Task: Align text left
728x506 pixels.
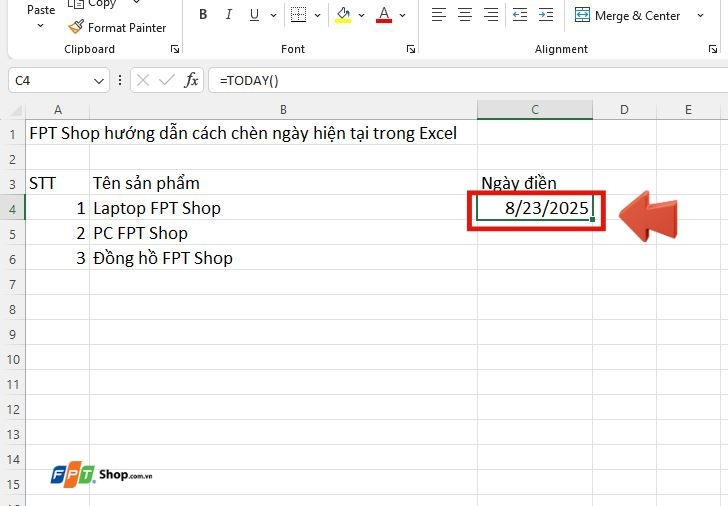Action: click(x=439, y=15)
